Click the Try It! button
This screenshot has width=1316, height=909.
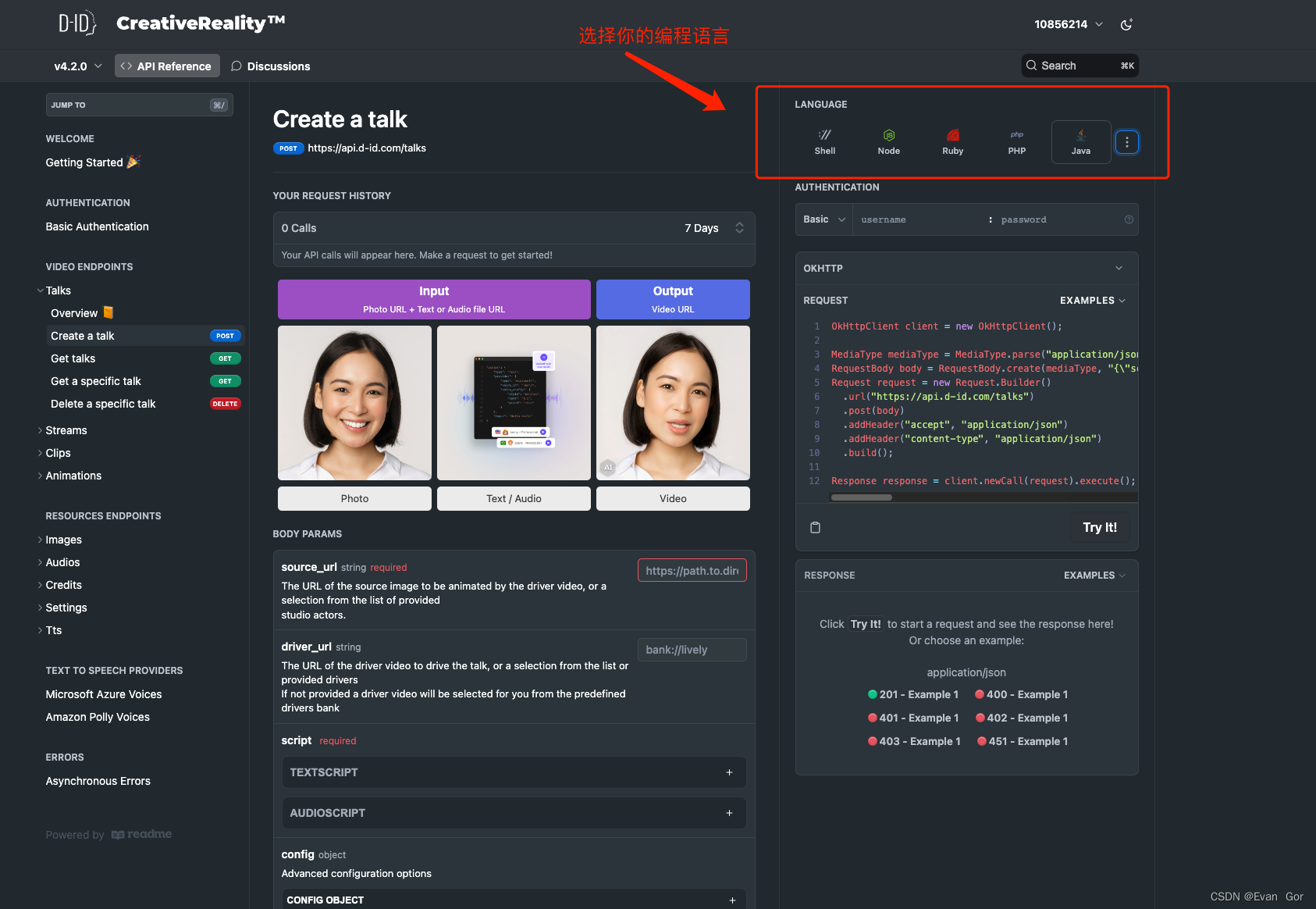[1100, 527]
